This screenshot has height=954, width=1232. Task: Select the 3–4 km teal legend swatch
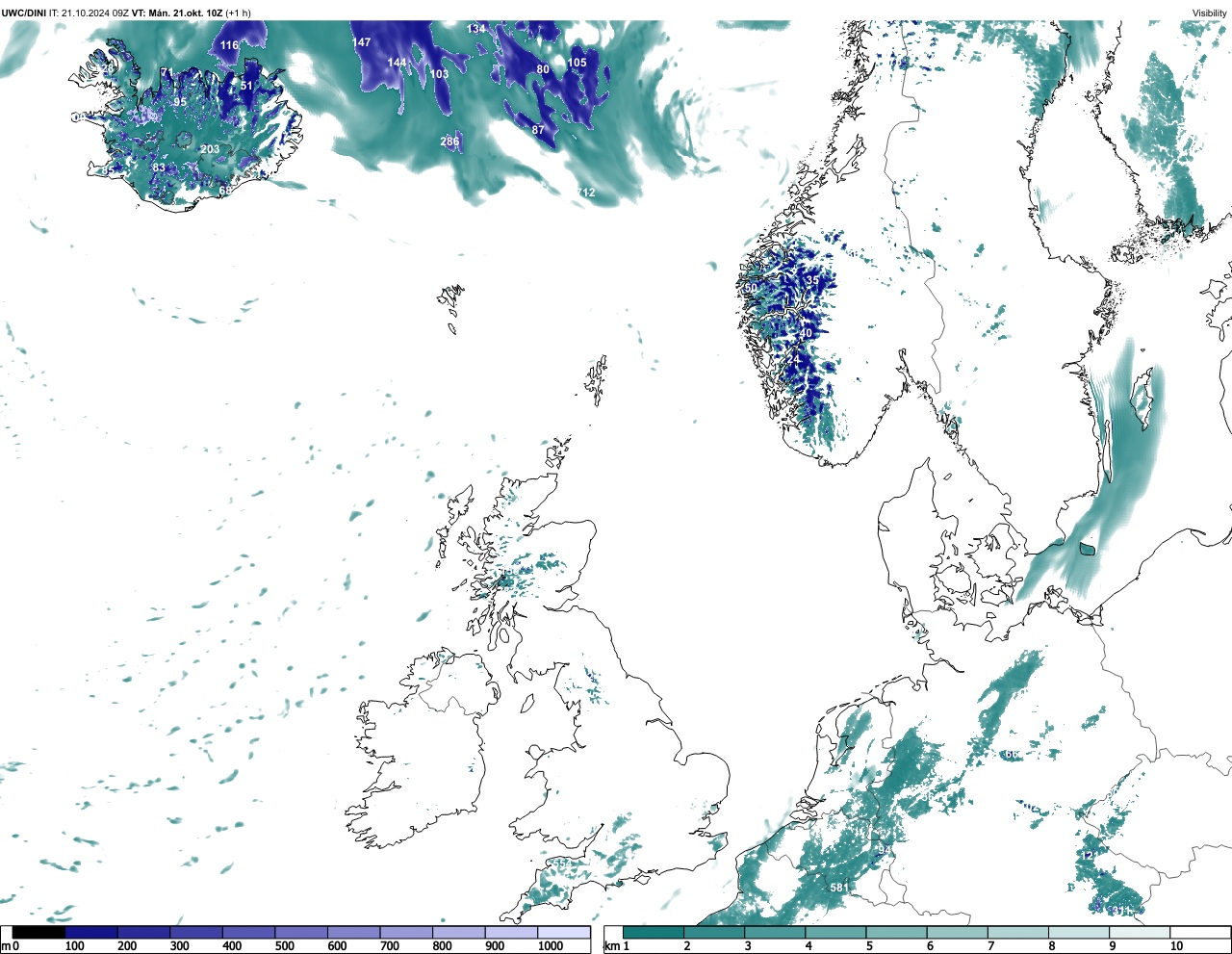775,932
